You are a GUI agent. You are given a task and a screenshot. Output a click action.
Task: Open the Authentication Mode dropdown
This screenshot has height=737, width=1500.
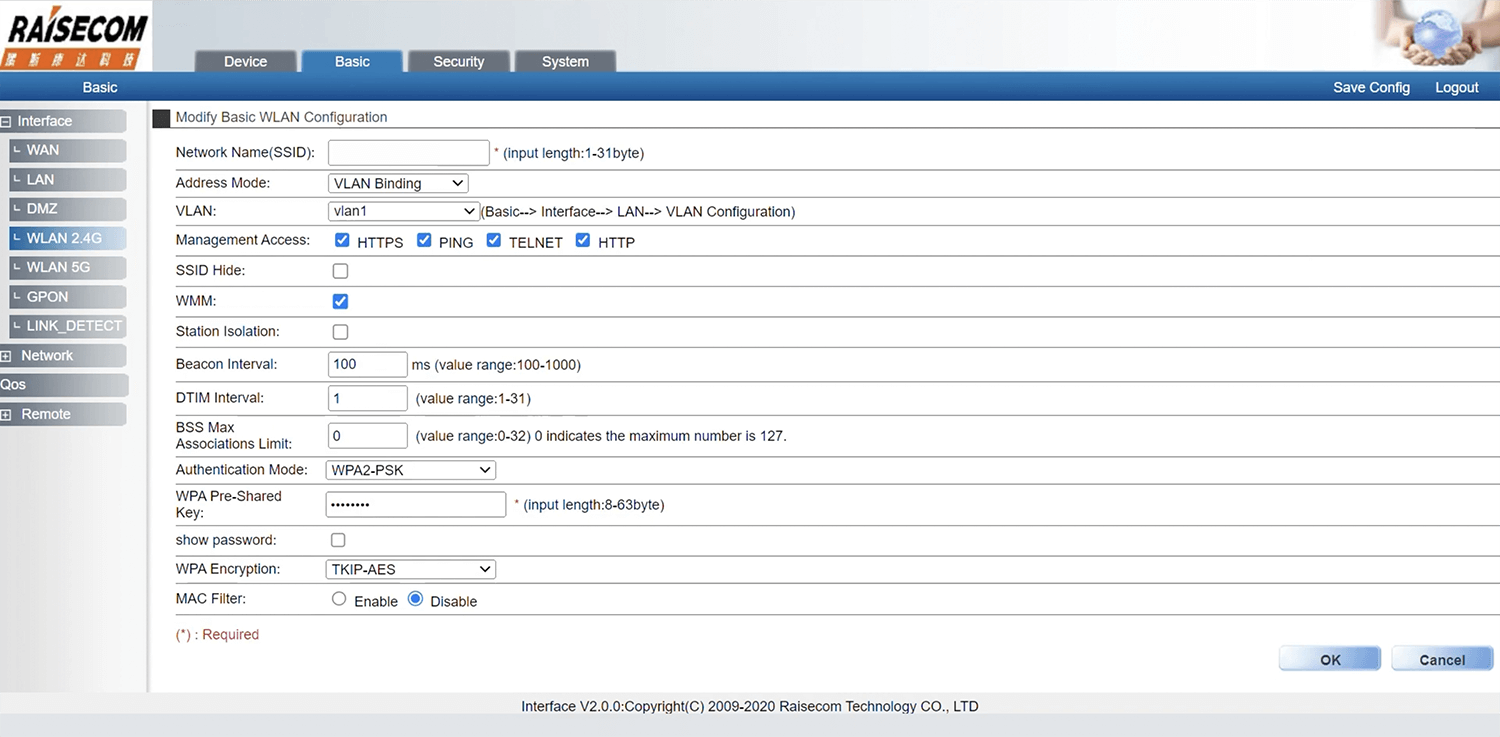[x=410, y=470]
